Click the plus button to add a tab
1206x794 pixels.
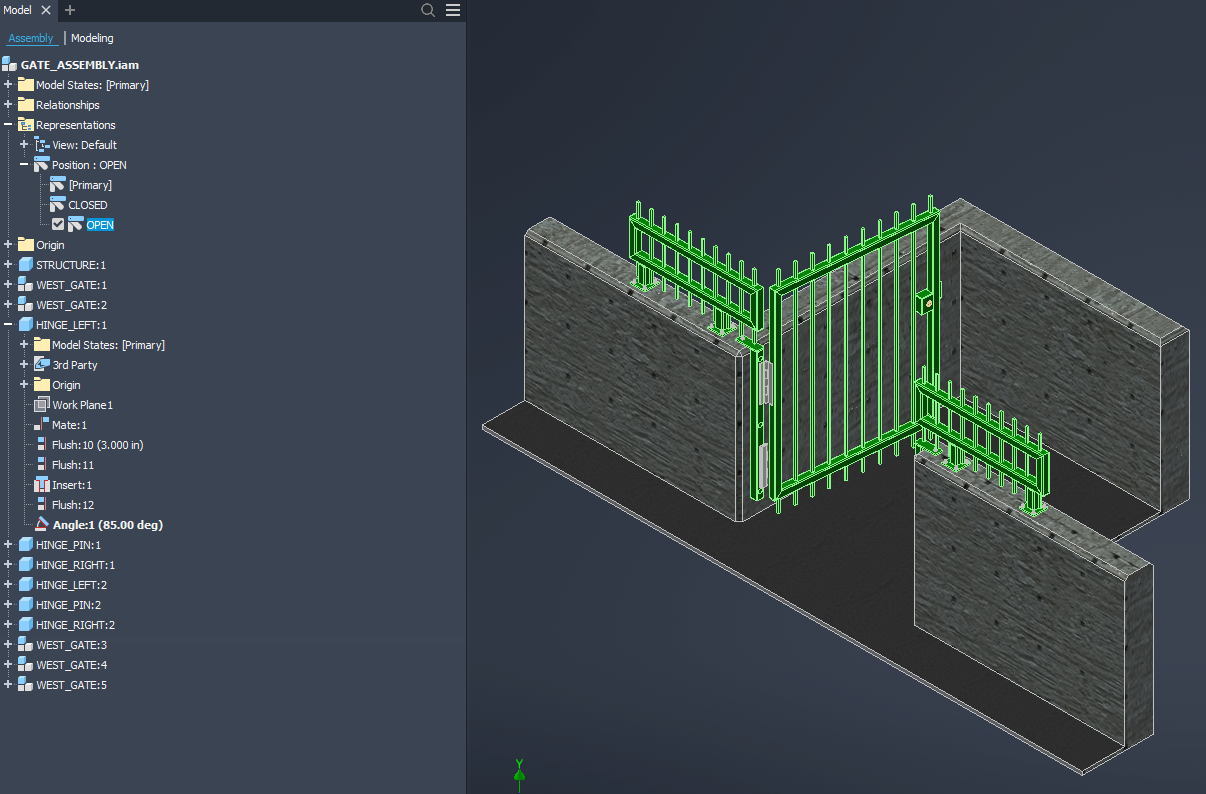[x=68, y=10]
